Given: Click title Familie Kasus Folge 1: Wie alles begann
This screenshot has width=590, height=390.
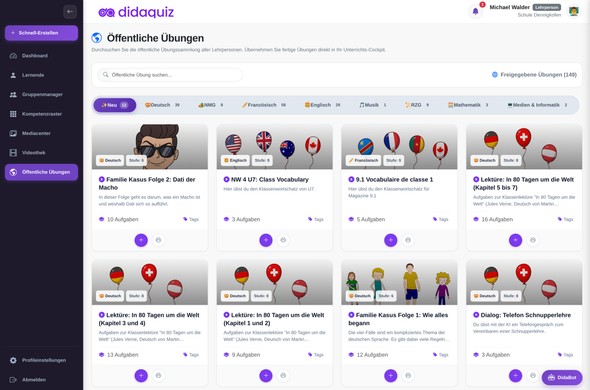Looking at the screenshot, I should [x=398, y=319].
